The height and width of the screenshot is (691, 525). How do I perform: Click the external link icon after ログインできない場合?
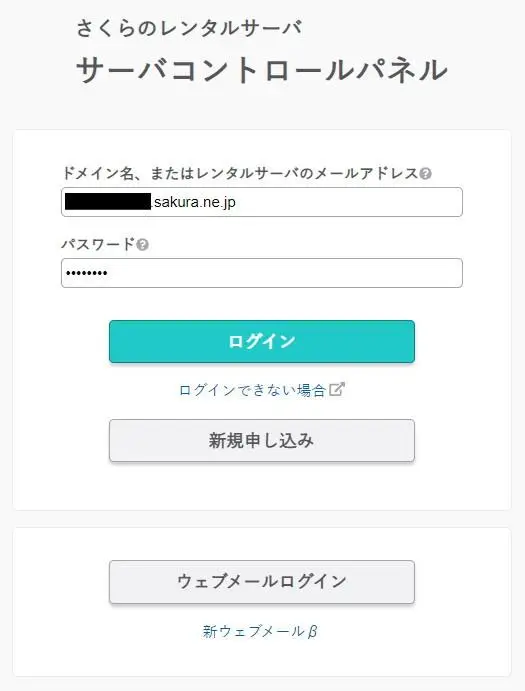pyautogui.click(x=337, y=390)
